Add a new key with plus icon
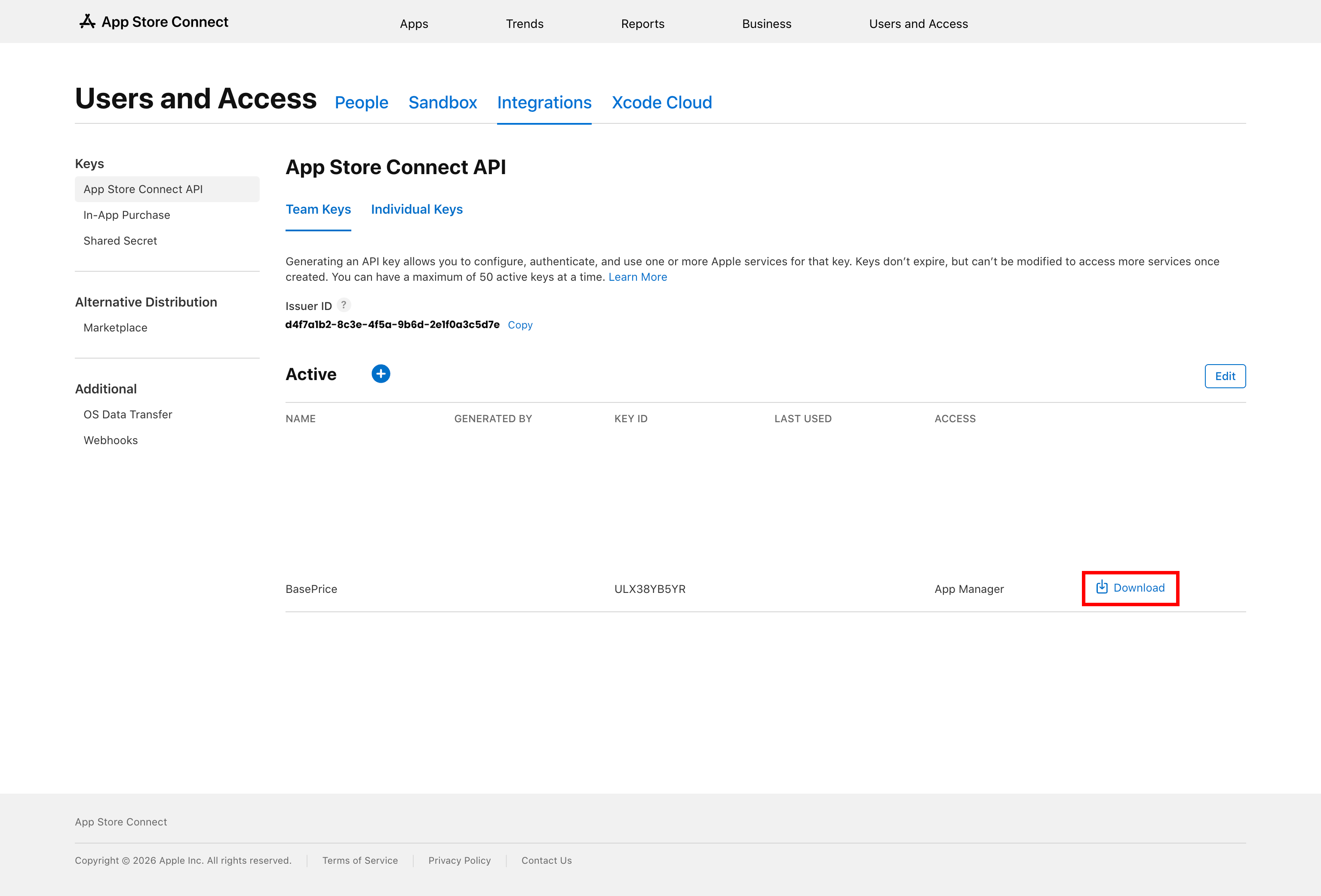The image size is (1321, 896). pos(381,374)
